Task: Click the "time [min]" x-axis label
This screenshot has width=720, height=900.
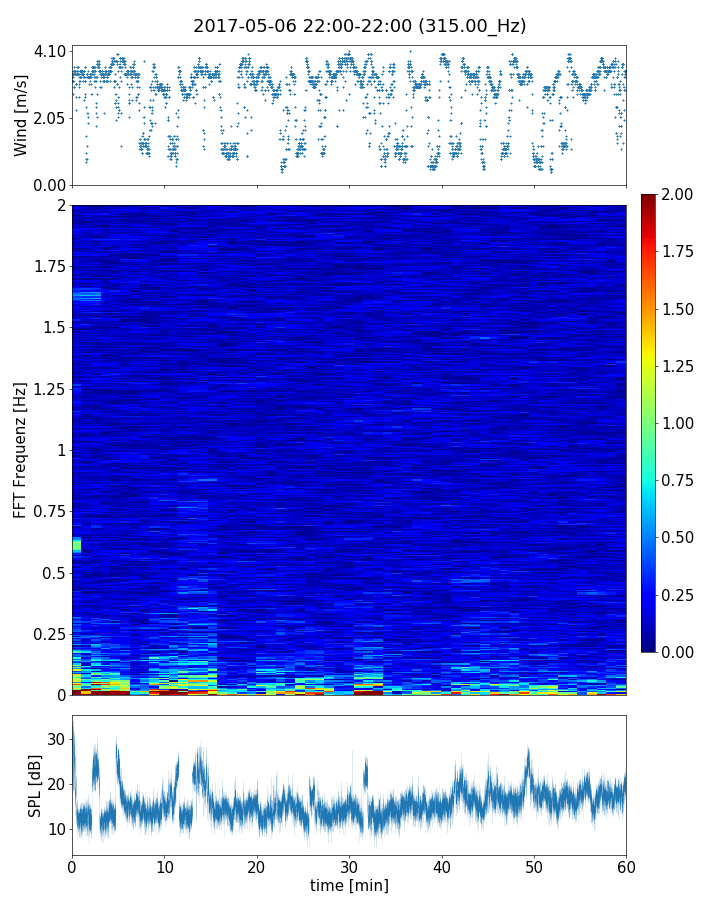Action: coord(349,885)
